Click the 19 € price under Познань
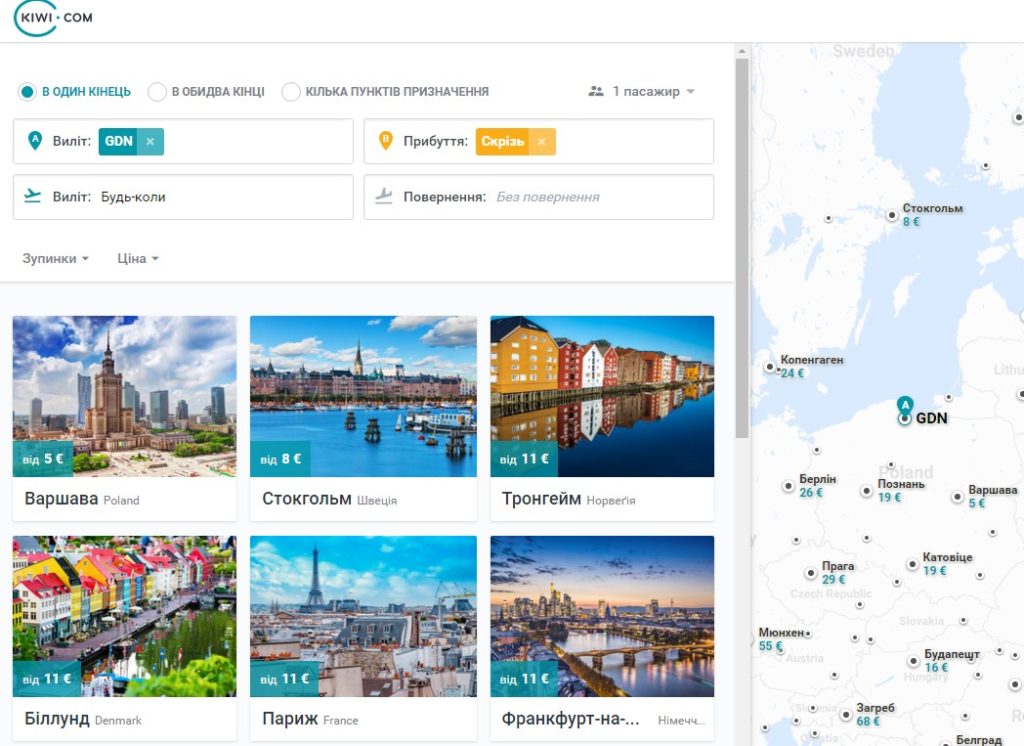1024x746 pixels. (889, 497)
